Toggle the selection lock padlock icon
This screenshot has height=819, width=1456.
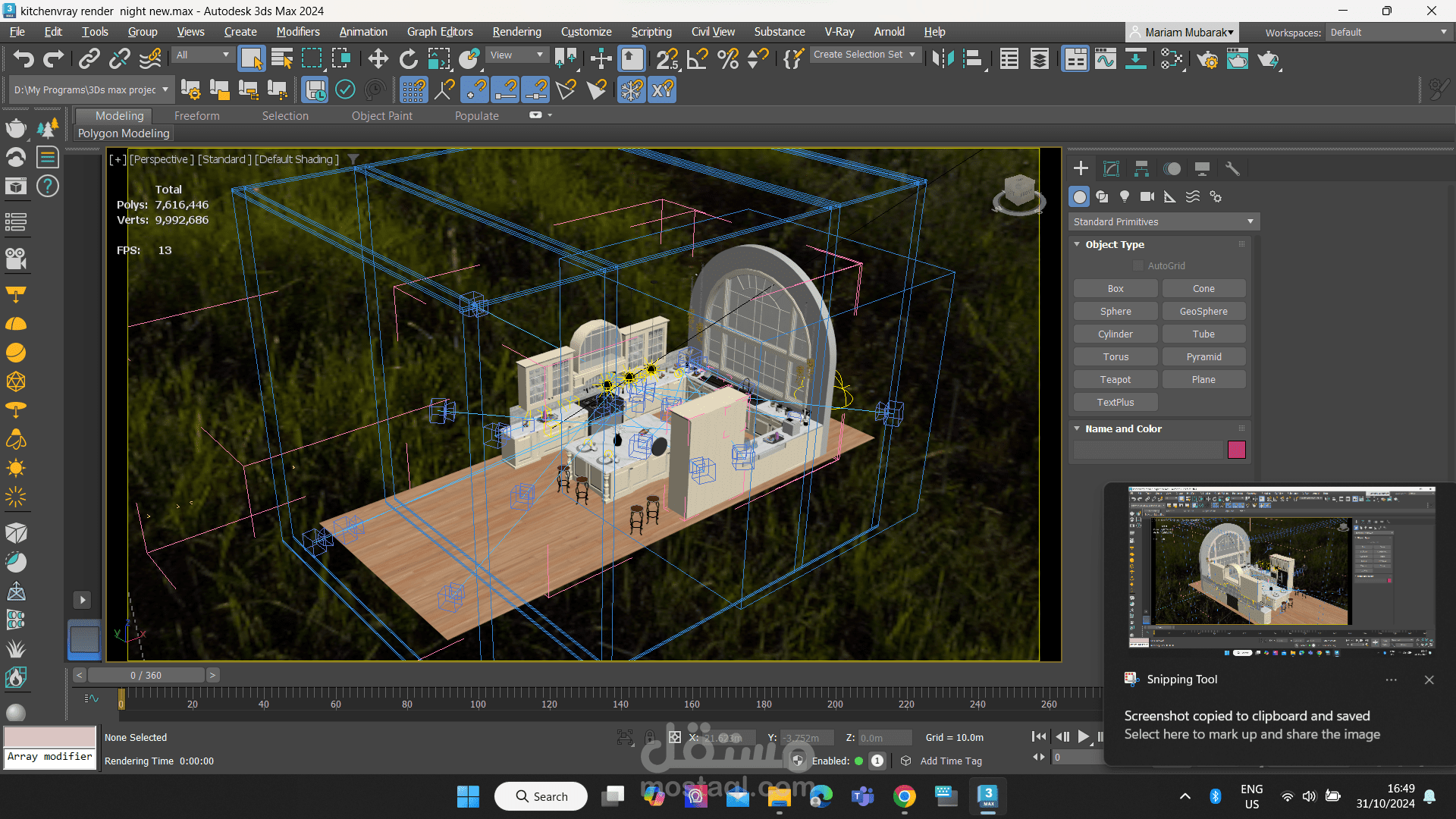click(650, 737)
